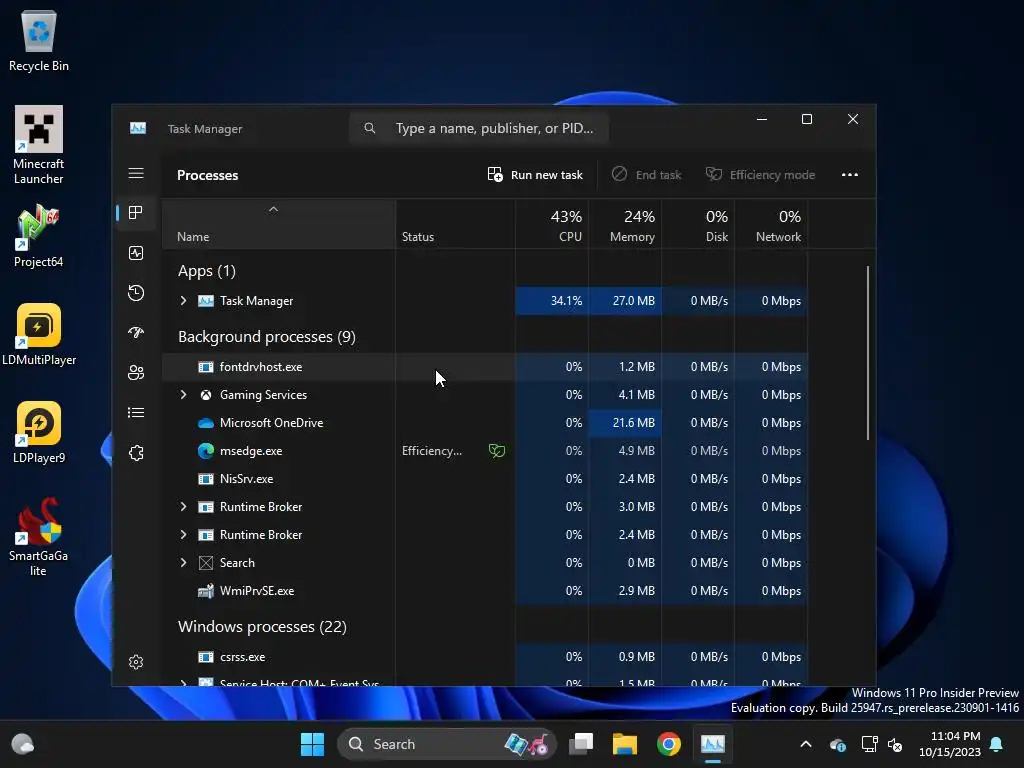Select the Minecraft Launcher desktop icon
Screen dimensions: 1024x768
click(39, 145)
